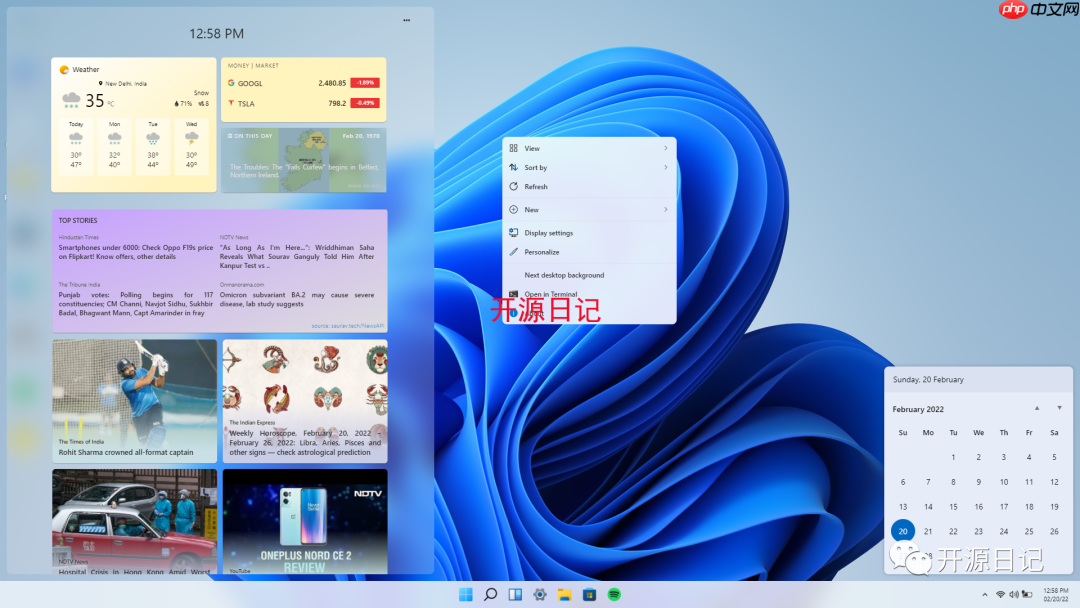
Task: Show hidden tray icons with the chevron
Action: [x=985, y=594]
